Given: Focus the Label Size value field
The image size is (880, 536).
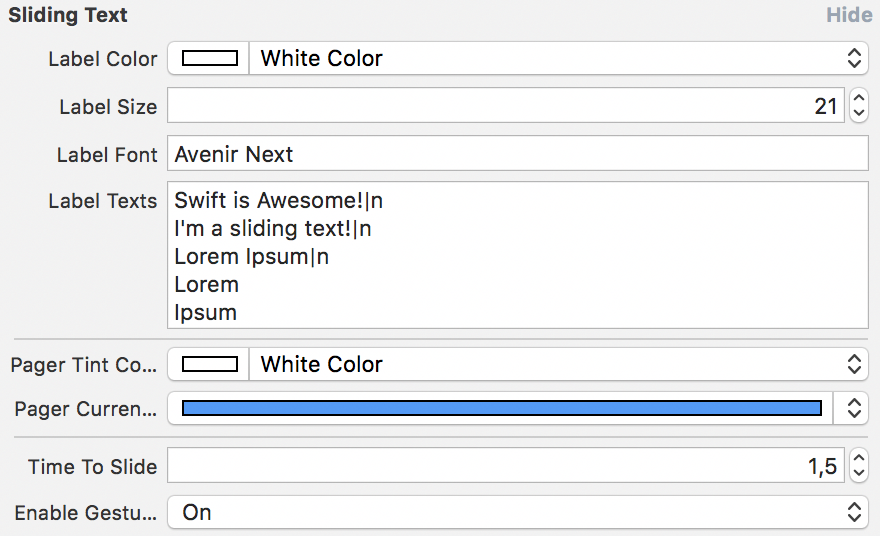Looking at the screenshot, I should 505,105.
